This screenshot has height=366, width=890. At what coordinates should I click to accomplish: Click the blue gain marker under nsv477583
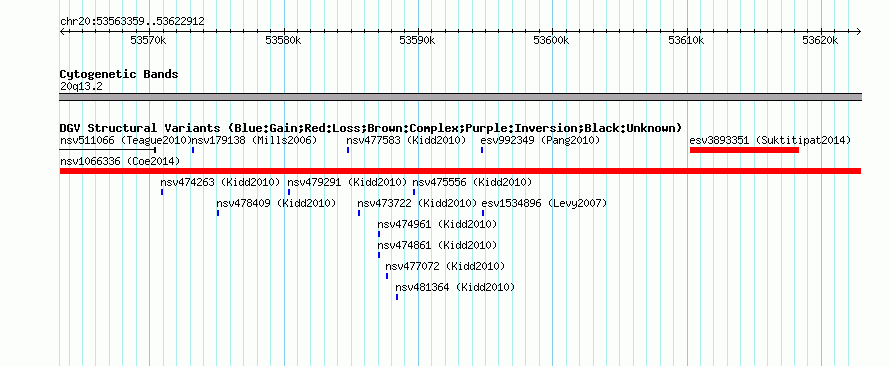348,150
